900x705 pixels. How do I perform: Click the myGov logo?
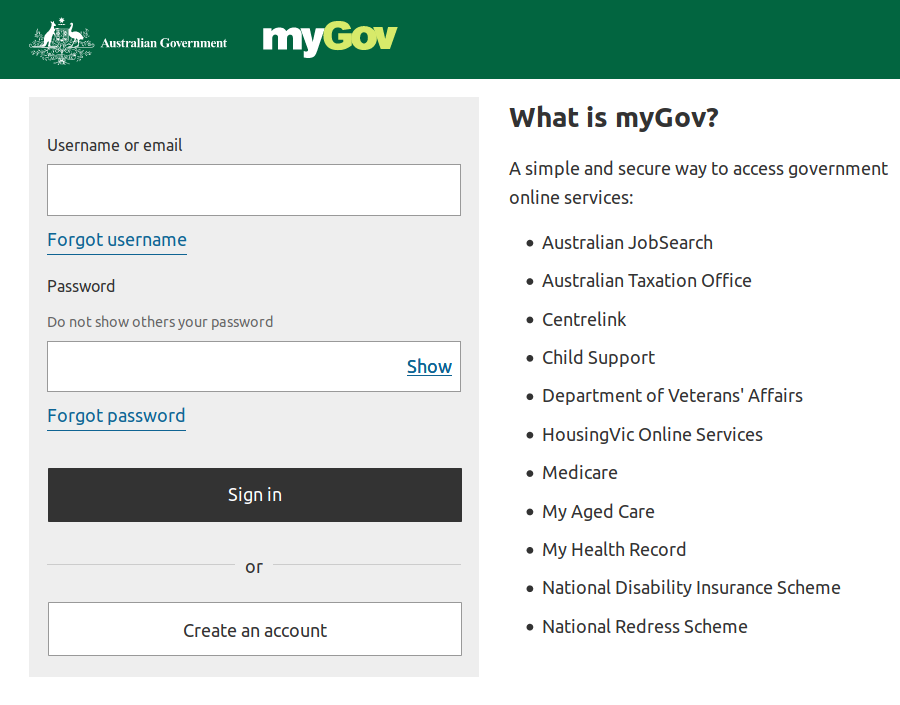pos(329,40)
